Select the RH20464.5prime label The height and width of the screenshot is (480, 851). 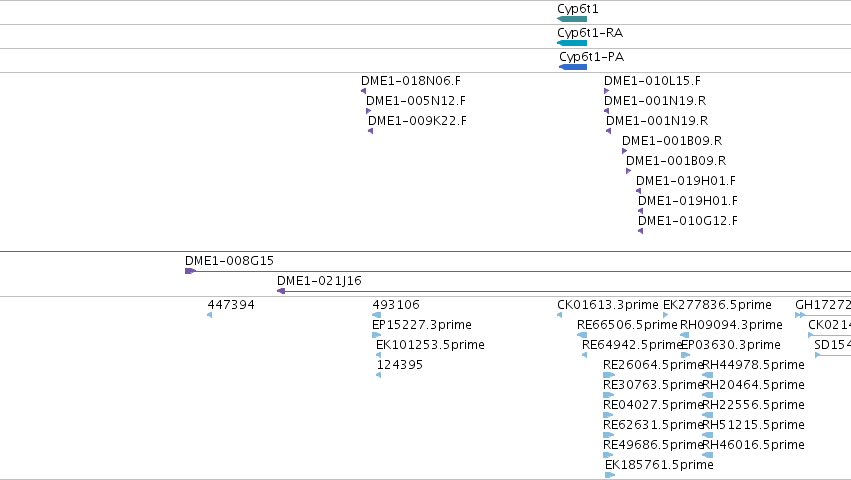click(x=753, y=386)
